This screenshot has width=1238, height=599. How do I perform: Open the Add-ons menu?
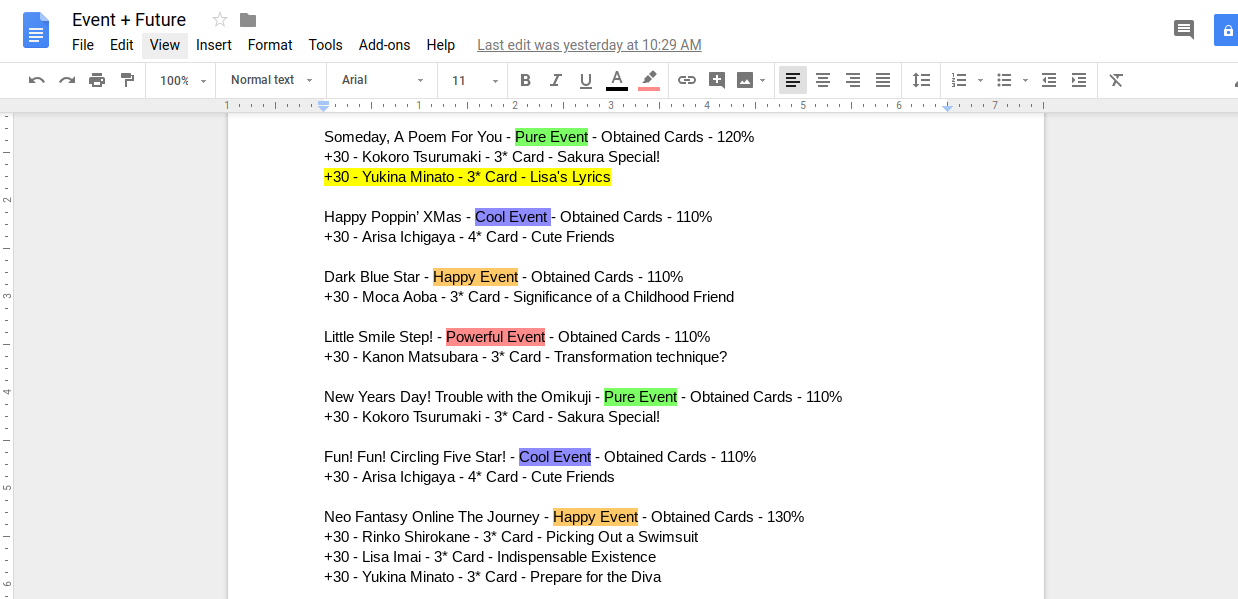(384, 45)
